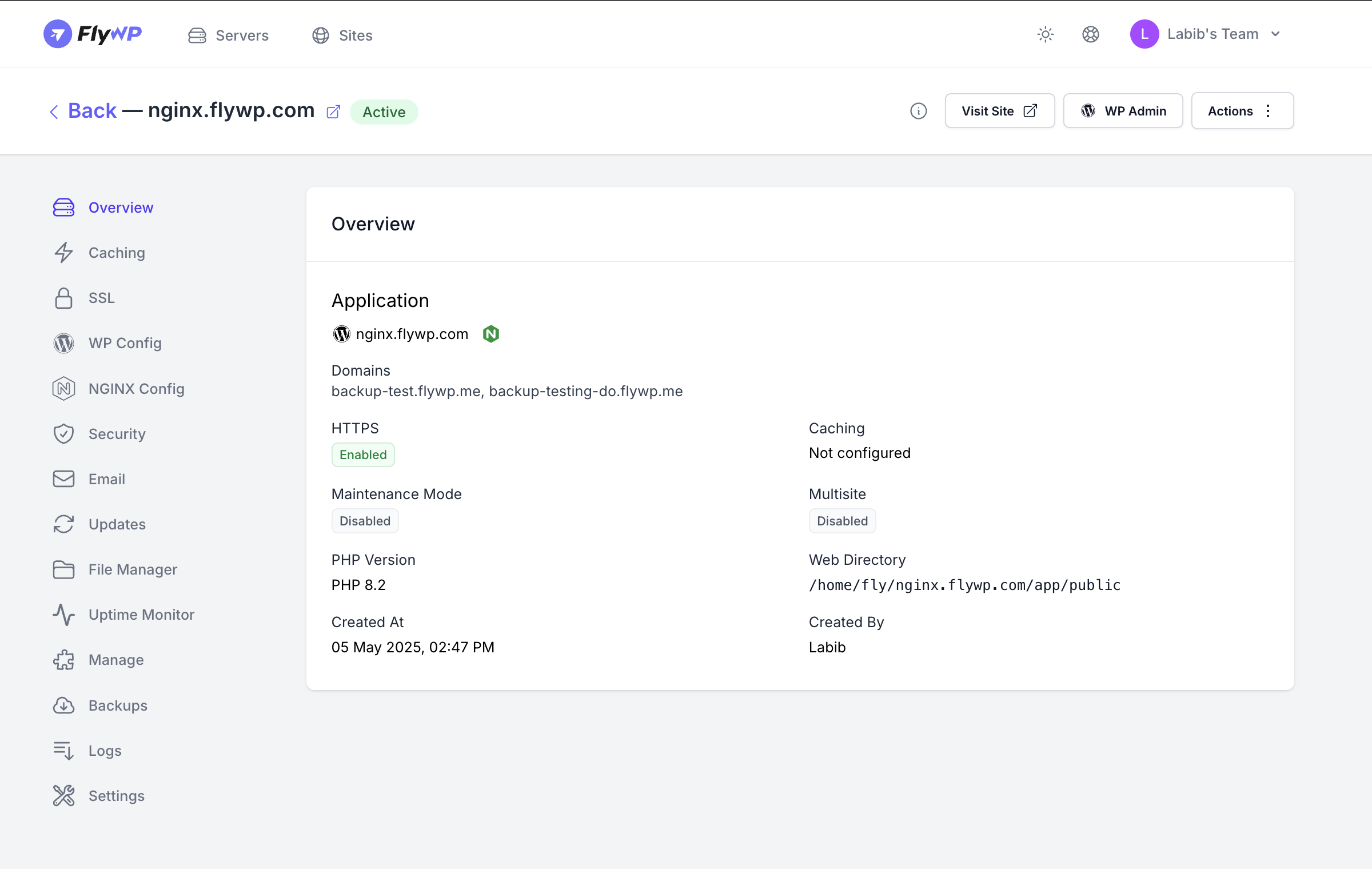Open WP Admin
The height and width of the screenshot is (869, 1372).
[x=1122, y=110]
